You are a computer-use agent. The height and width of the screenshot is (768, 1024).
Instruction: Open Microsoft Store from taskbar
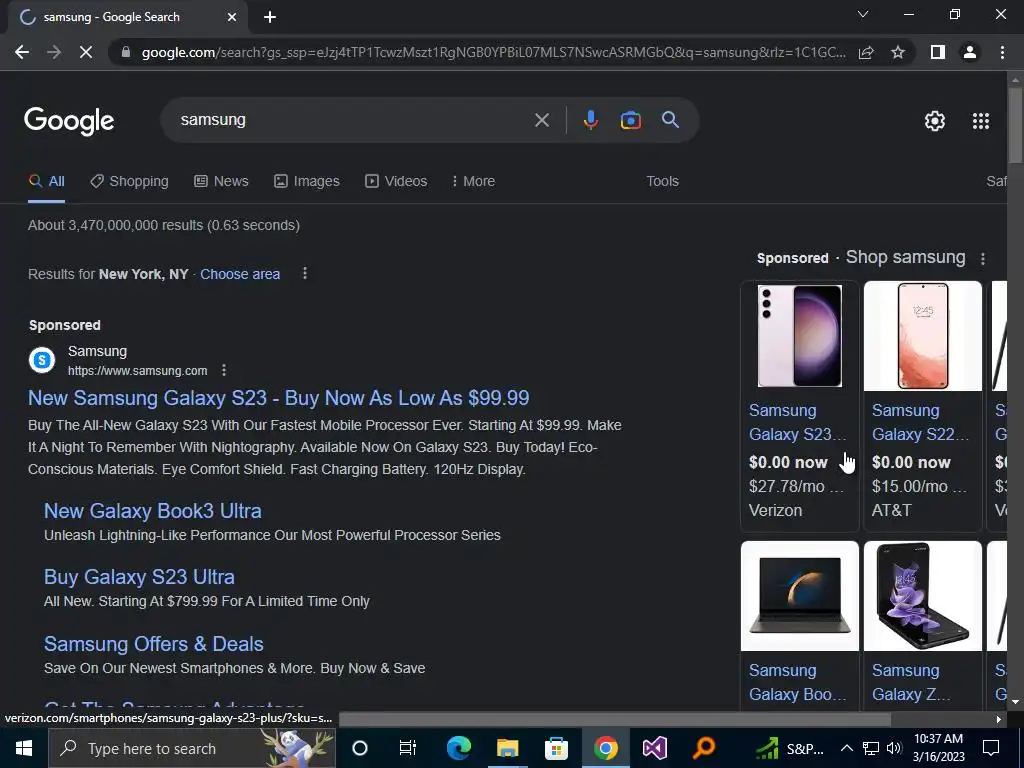coord(556,748)
